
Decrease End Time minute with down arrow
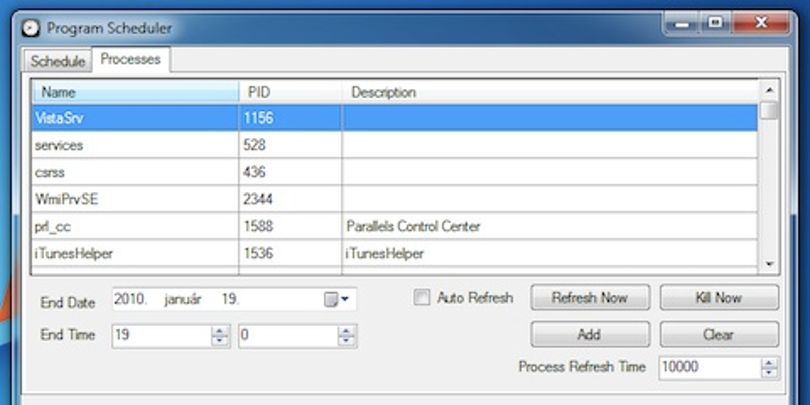point(347,341)
